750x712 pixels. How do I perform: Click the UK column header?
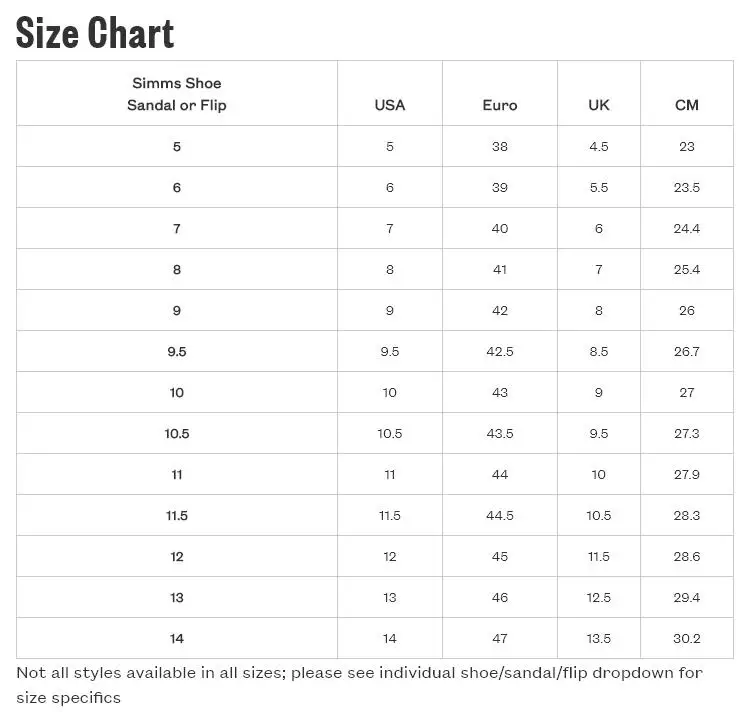click(599, 105)
